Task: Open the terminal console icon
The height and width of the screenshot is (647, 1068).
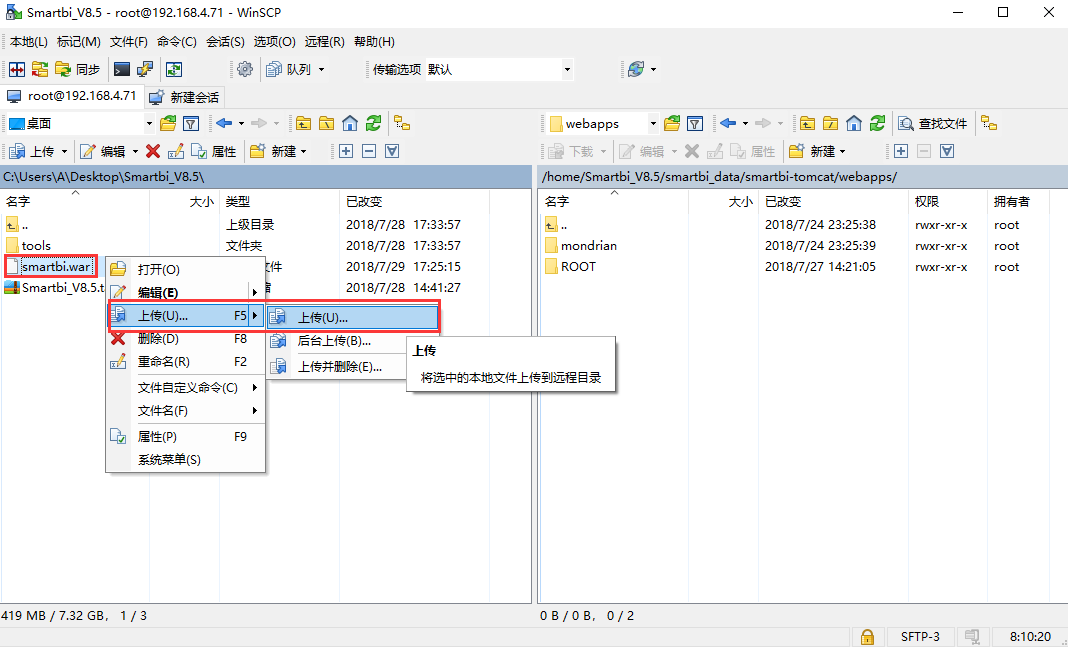Action: point(122,69)
